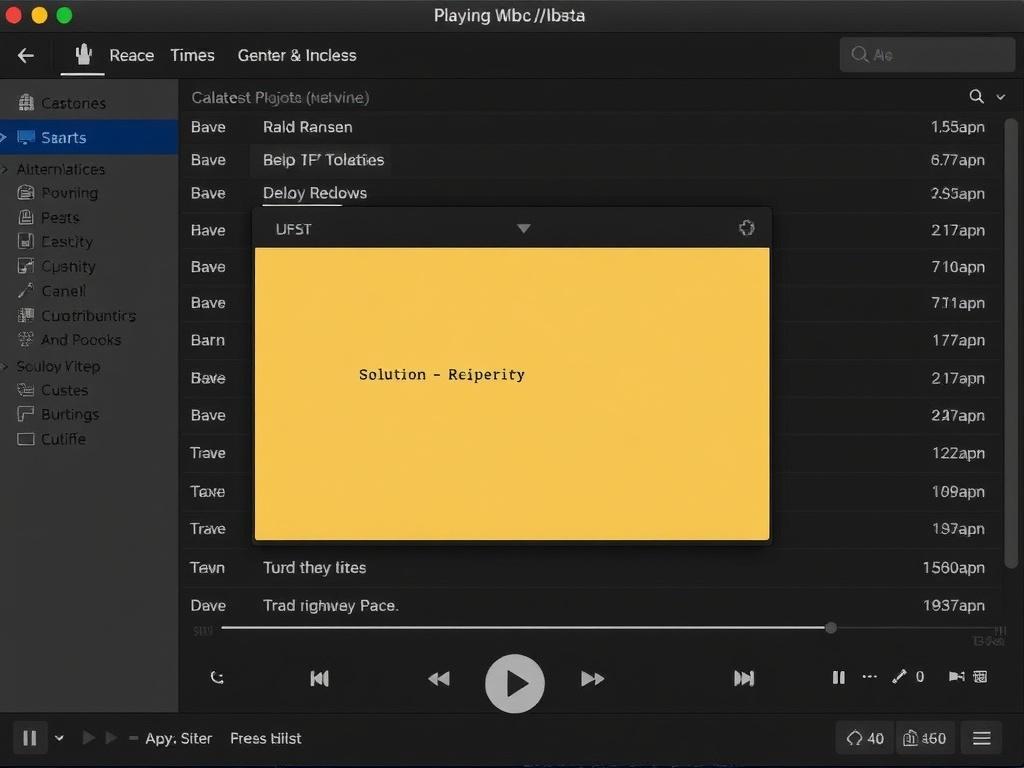Image resolution: width=1024 pixels, height=768 pixels.
Task: Open the Times tab
Action: click(192, 56)
